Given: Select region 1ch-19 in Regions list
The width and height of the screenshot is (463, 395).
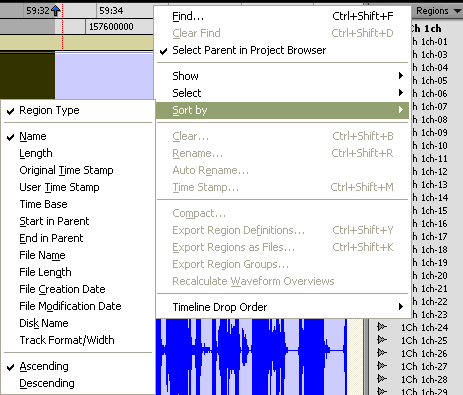Looking at the screenshot, I should point(430,263).
